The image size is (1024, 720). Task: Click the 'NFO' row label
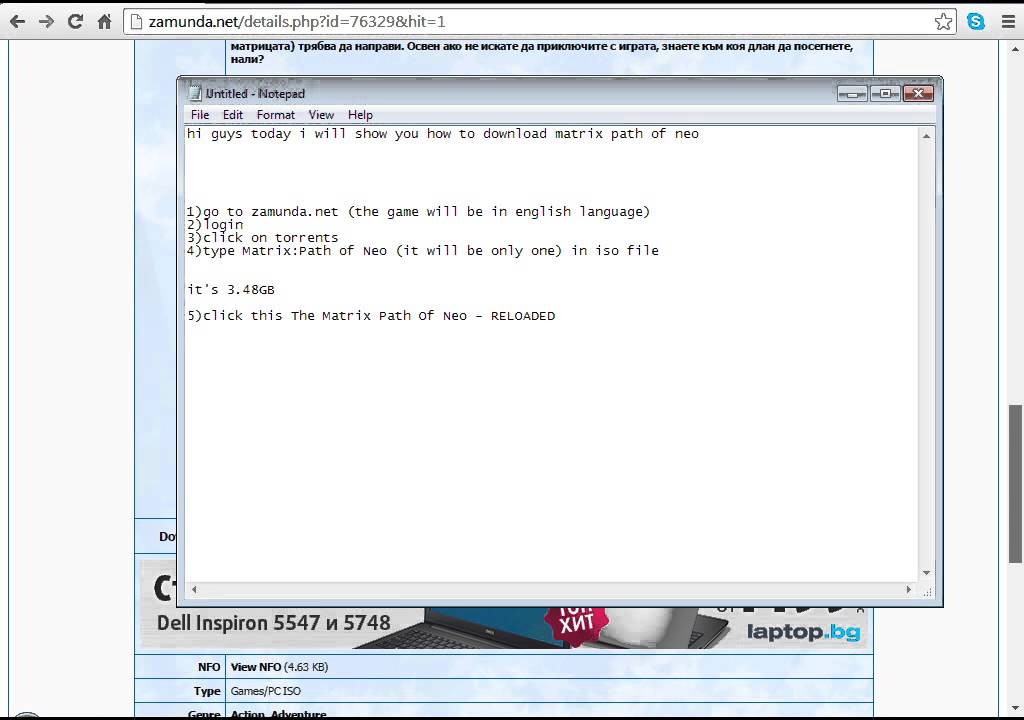[x=209, y=667]
